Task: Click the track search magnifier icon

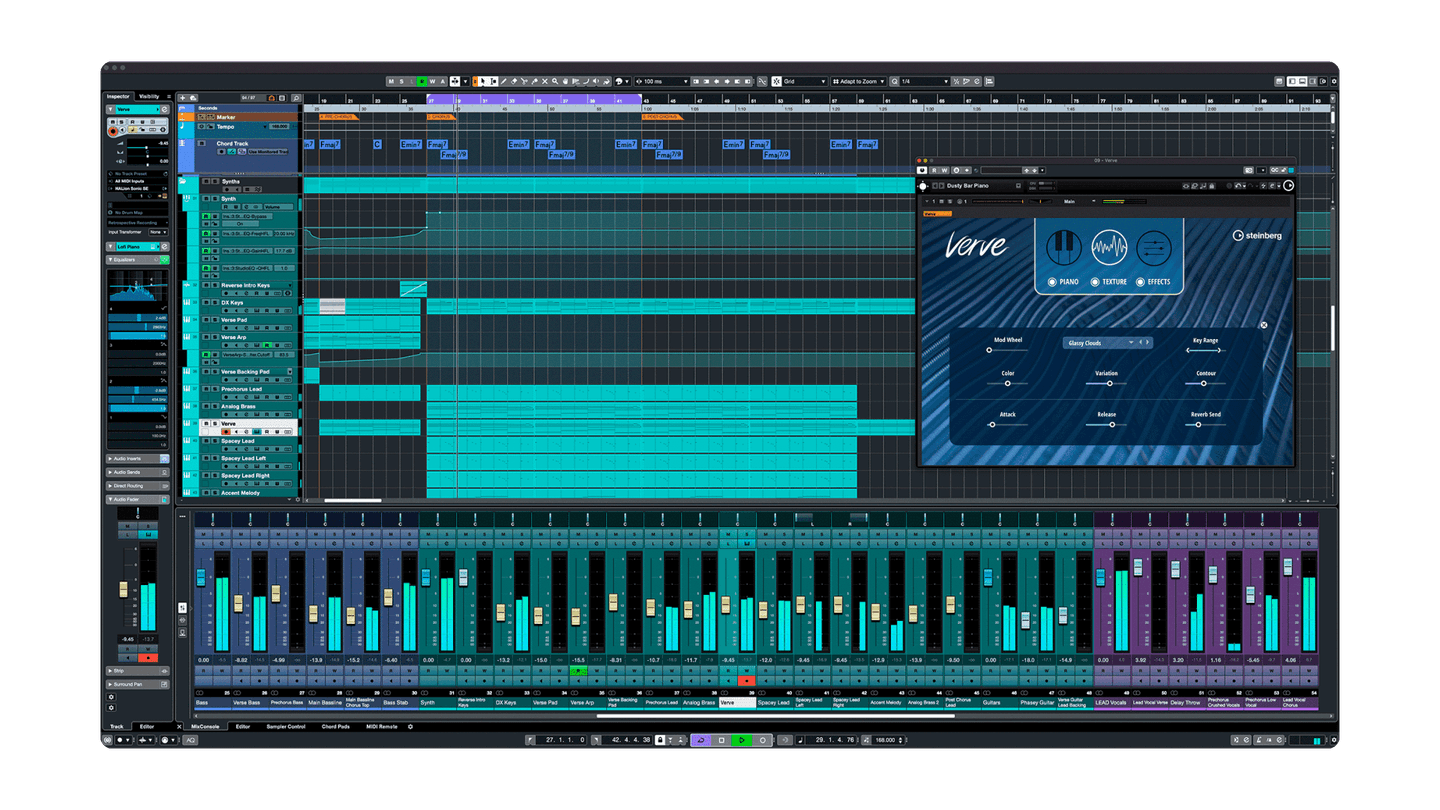Action: click(296, 98)
